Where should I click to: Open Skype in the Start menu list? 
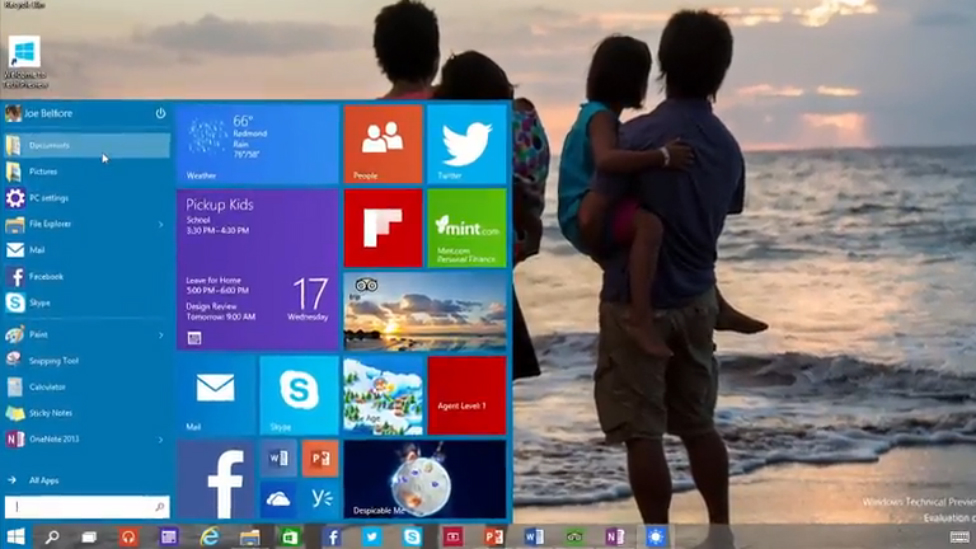pyautogui.click(x=87, y=303)
